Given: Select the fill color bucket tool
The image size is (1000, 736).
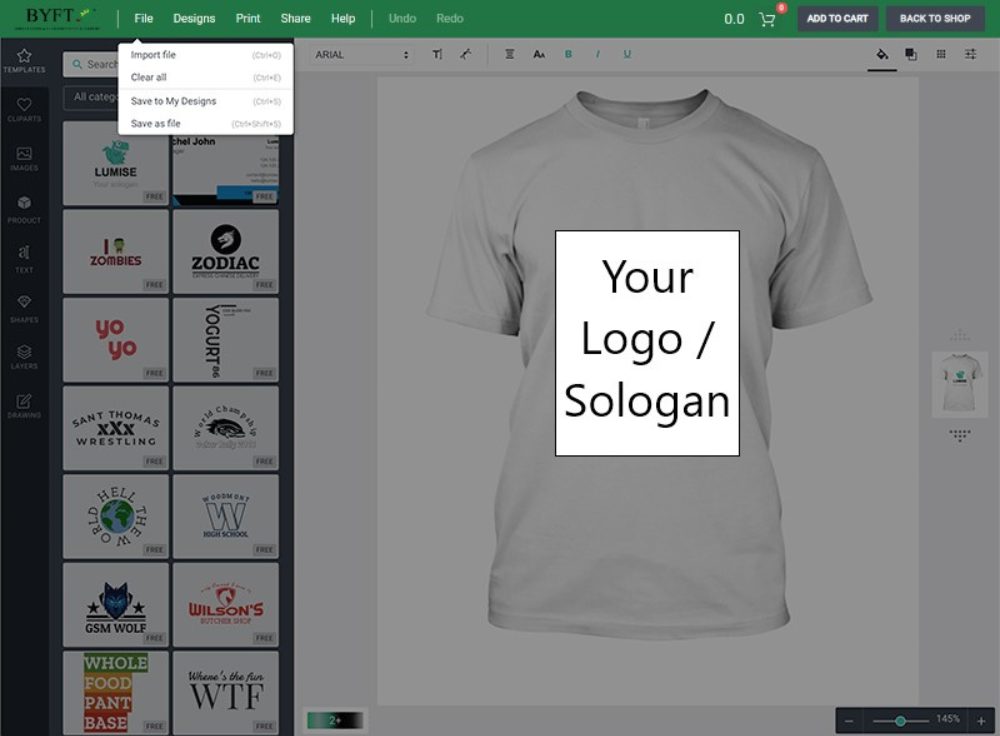Looking at the screenshot, I should coord(882,54).
